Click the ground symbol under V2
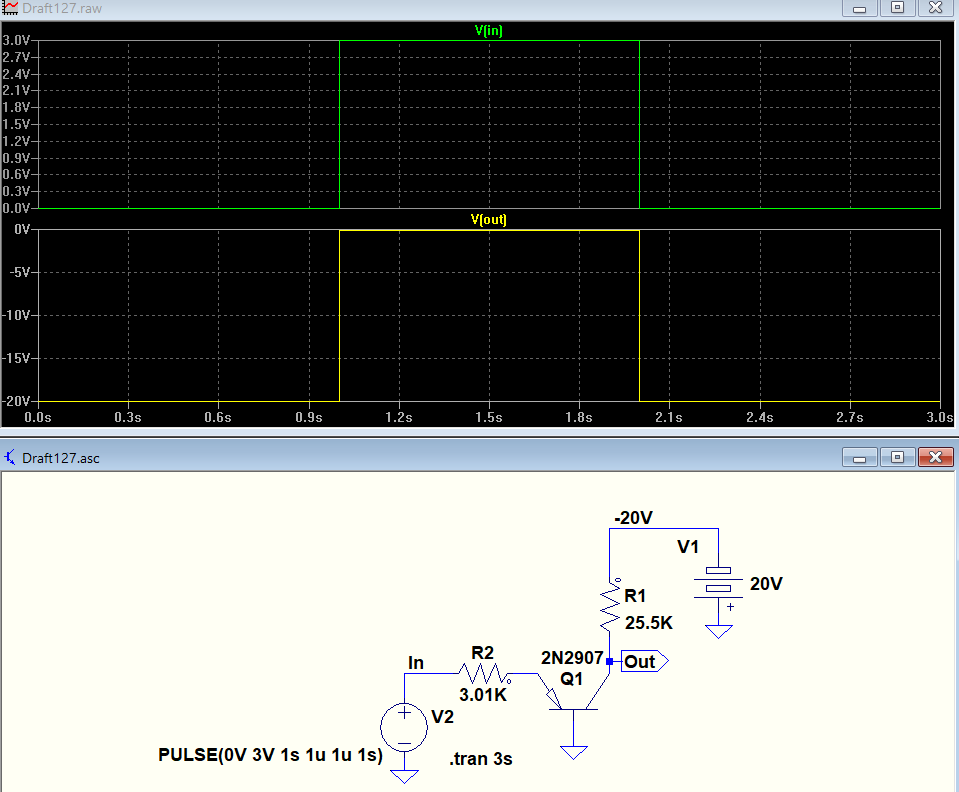Image resolution: width=959 pixels, height=792 pixels. click(404, 776)
